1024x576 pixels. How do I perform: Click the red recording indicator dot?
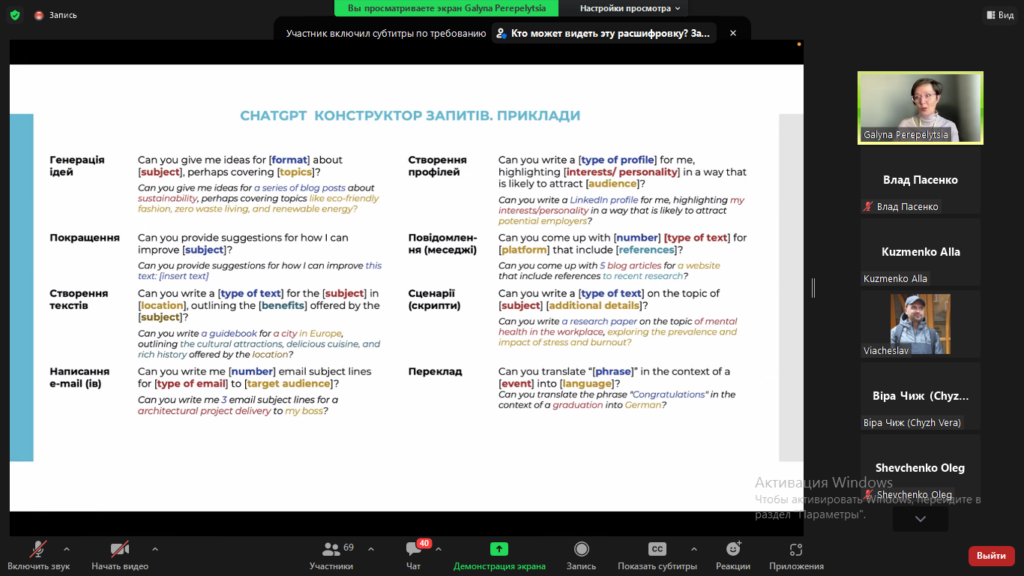click(39, 15)
